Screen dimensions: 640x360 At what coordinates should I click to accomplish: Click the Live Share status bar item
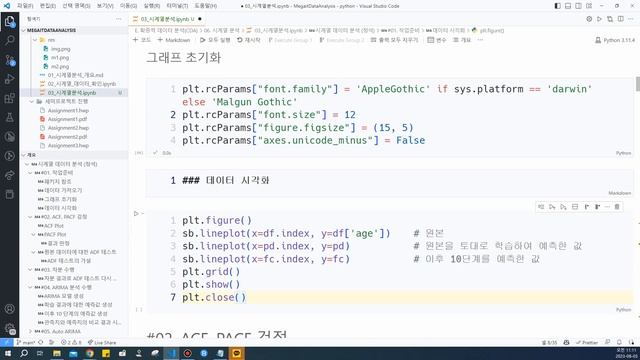102,342
